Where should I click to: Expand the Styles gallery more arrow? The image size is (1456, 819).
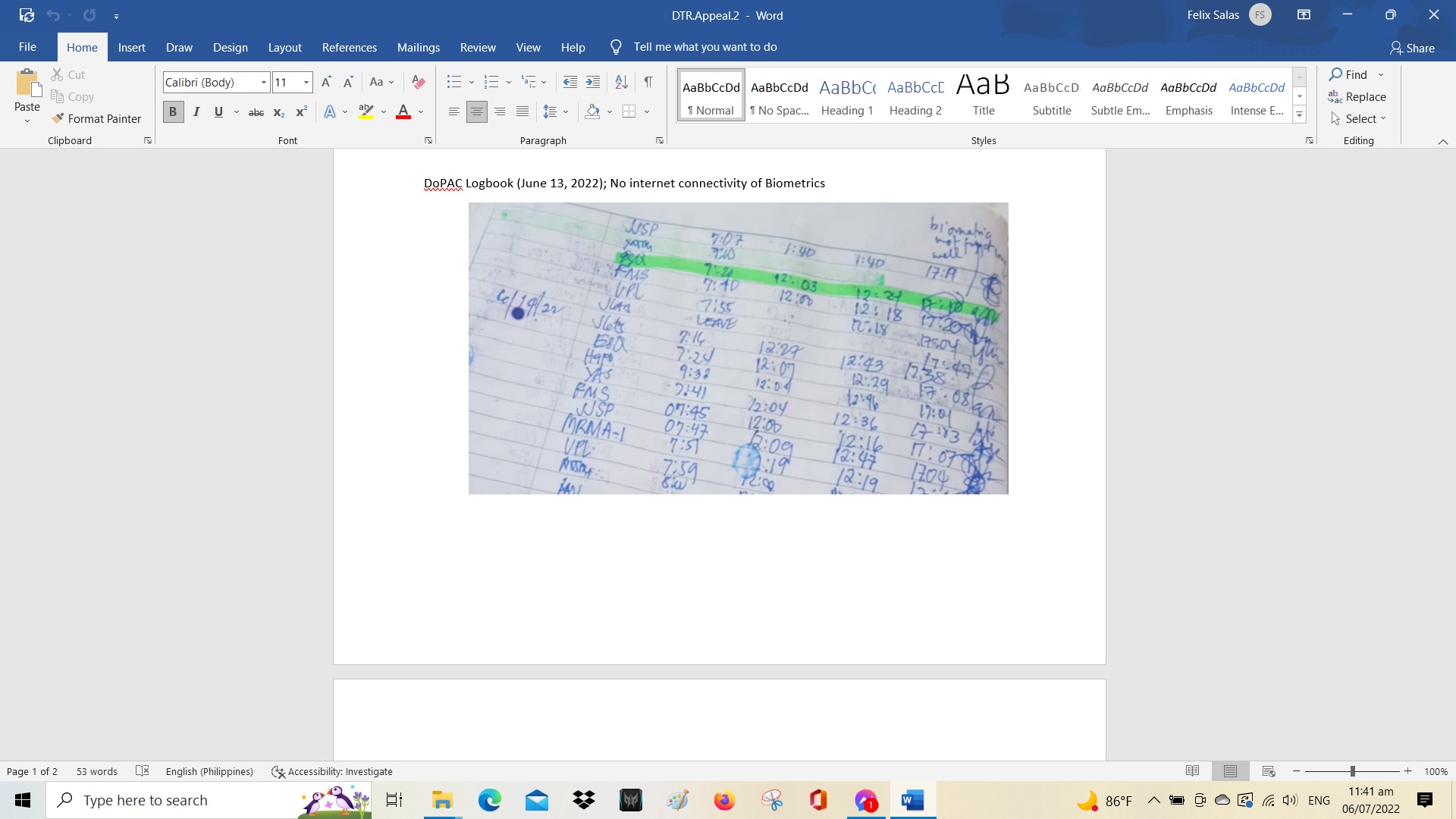1299,115
